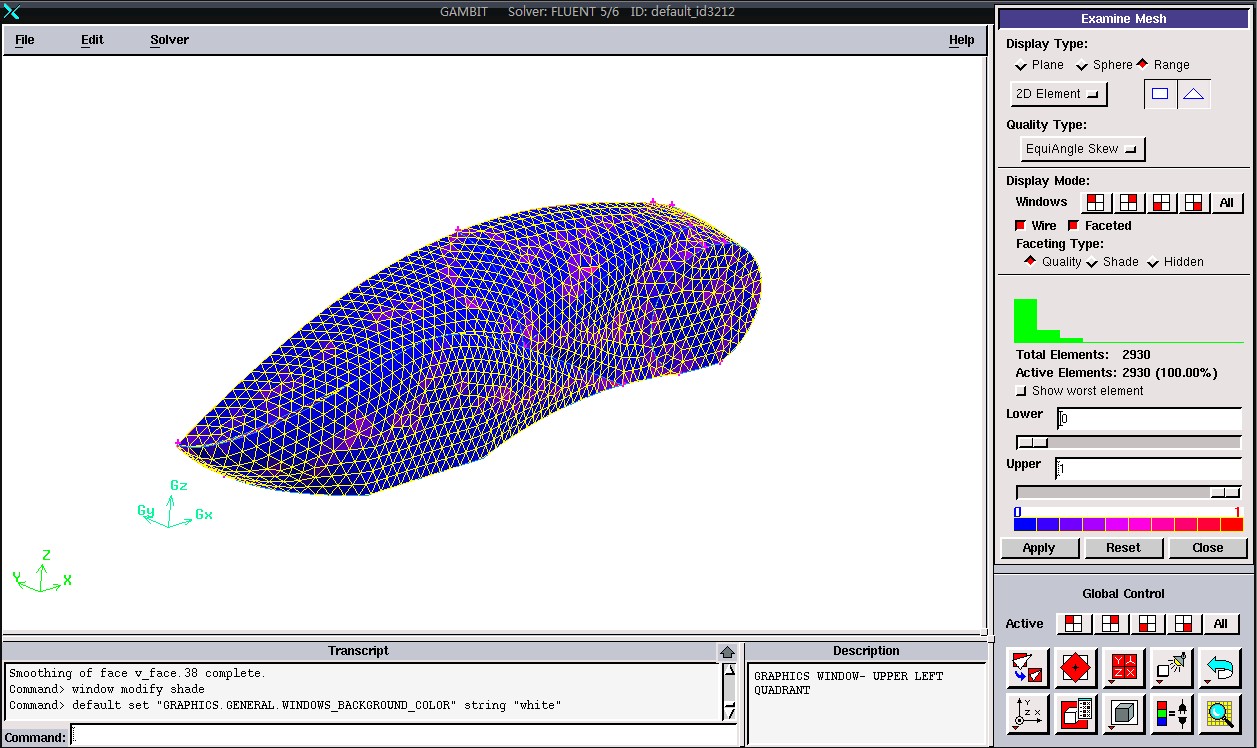Screen dimensions: 1257x748
Task: Click the Upper range slider track
Action: pos(1112,492)
